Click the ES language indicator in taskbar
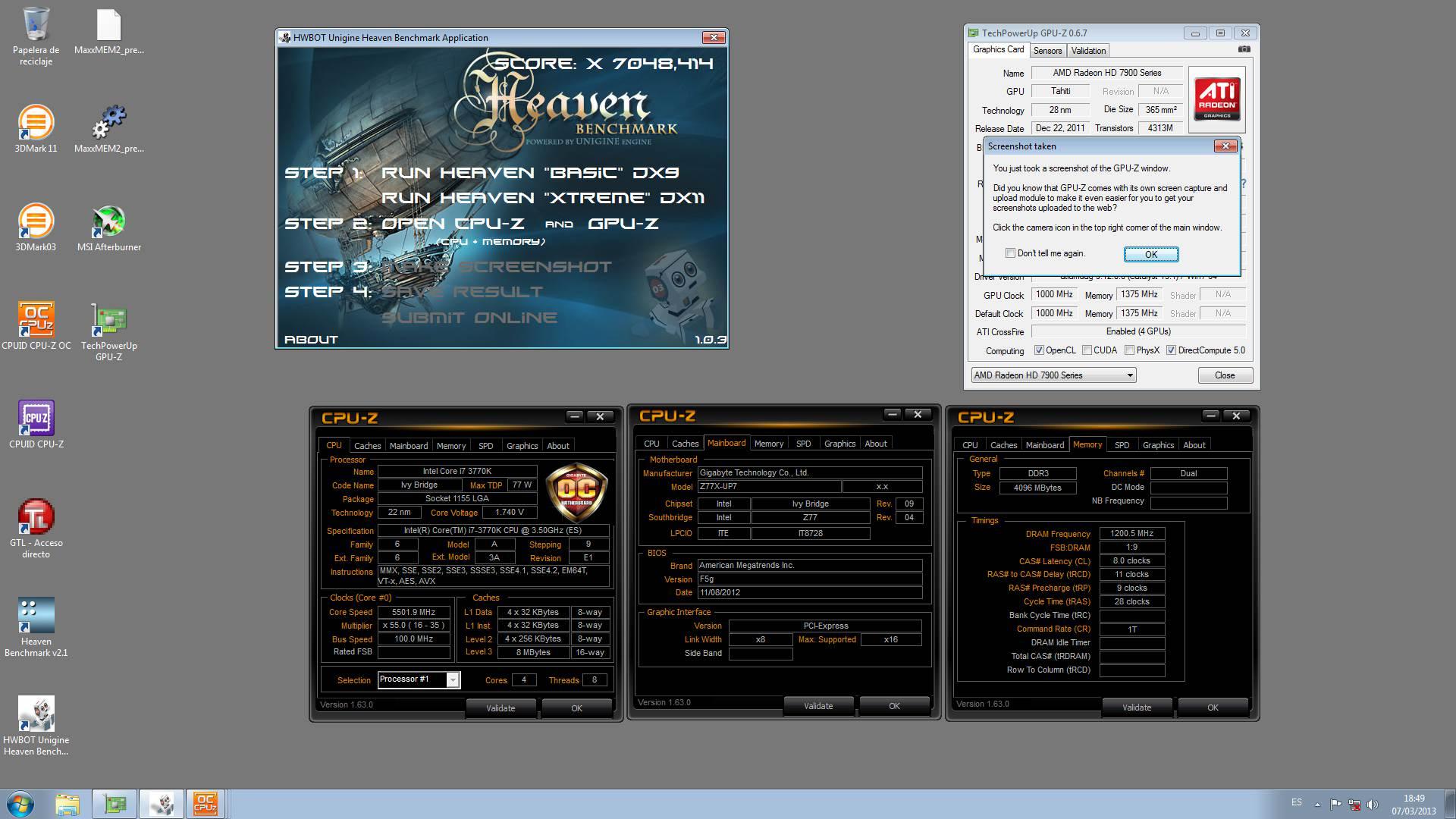 coord(1297,802)
